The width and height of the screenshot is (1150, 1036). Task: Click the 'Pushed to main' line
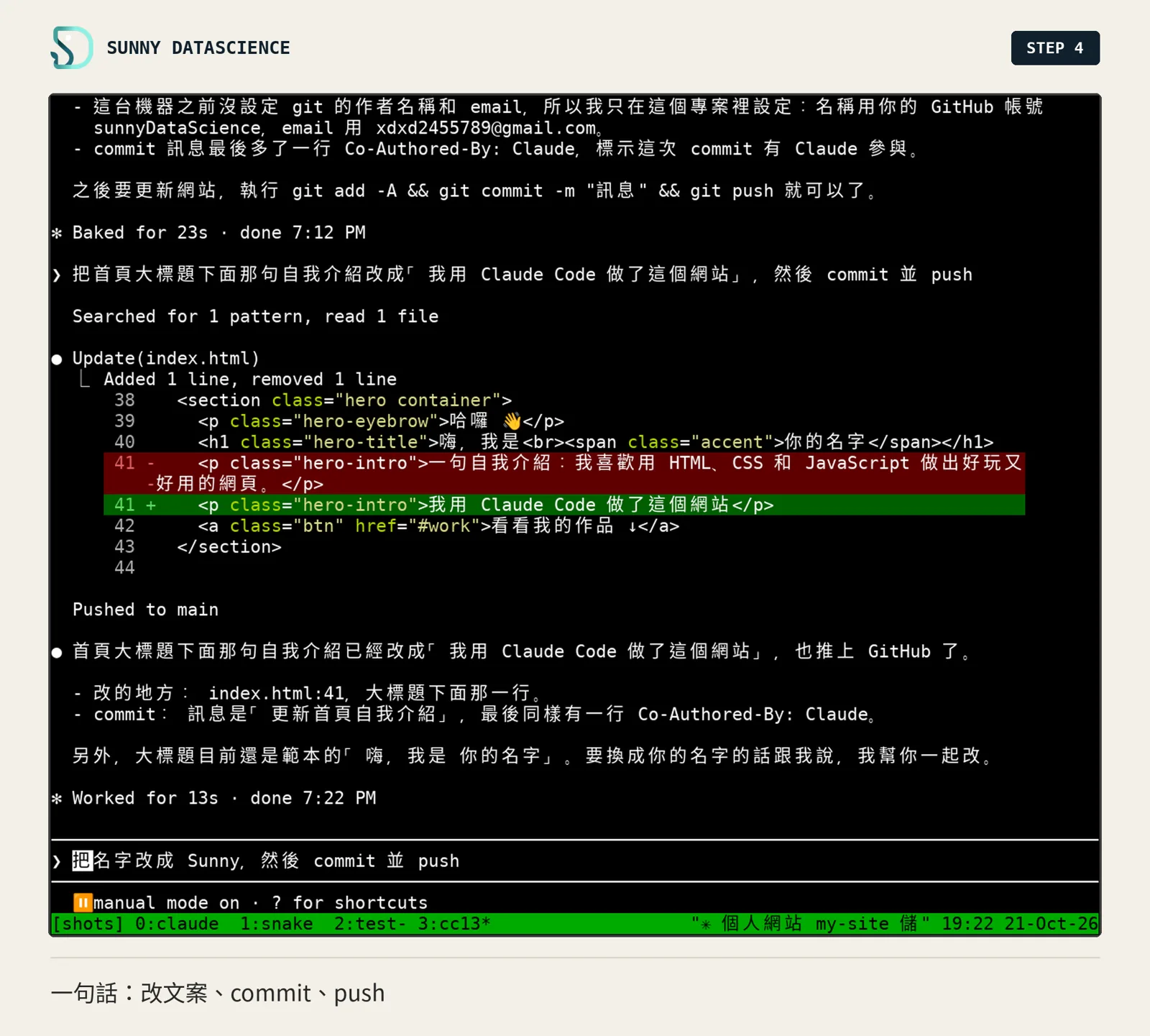click(145, 610)
